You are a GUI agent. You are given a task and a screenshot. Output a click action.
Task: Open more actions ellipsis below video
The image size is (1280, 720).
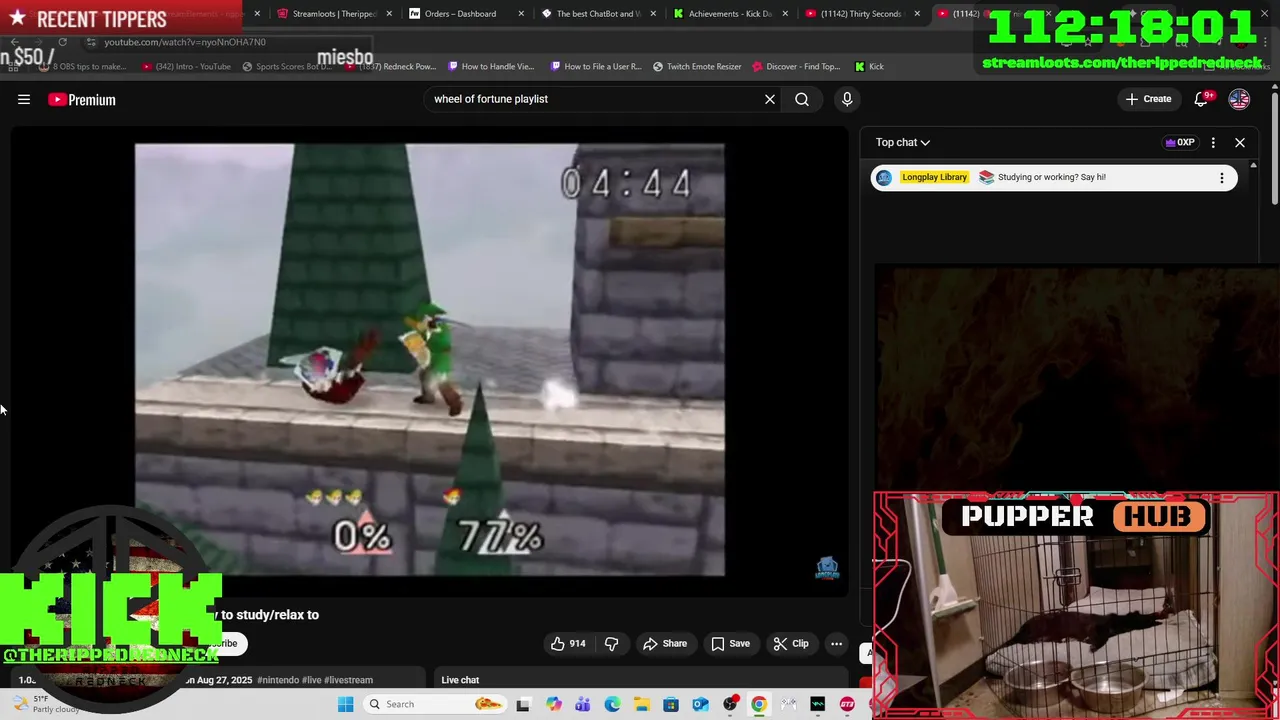pos(836,644)
